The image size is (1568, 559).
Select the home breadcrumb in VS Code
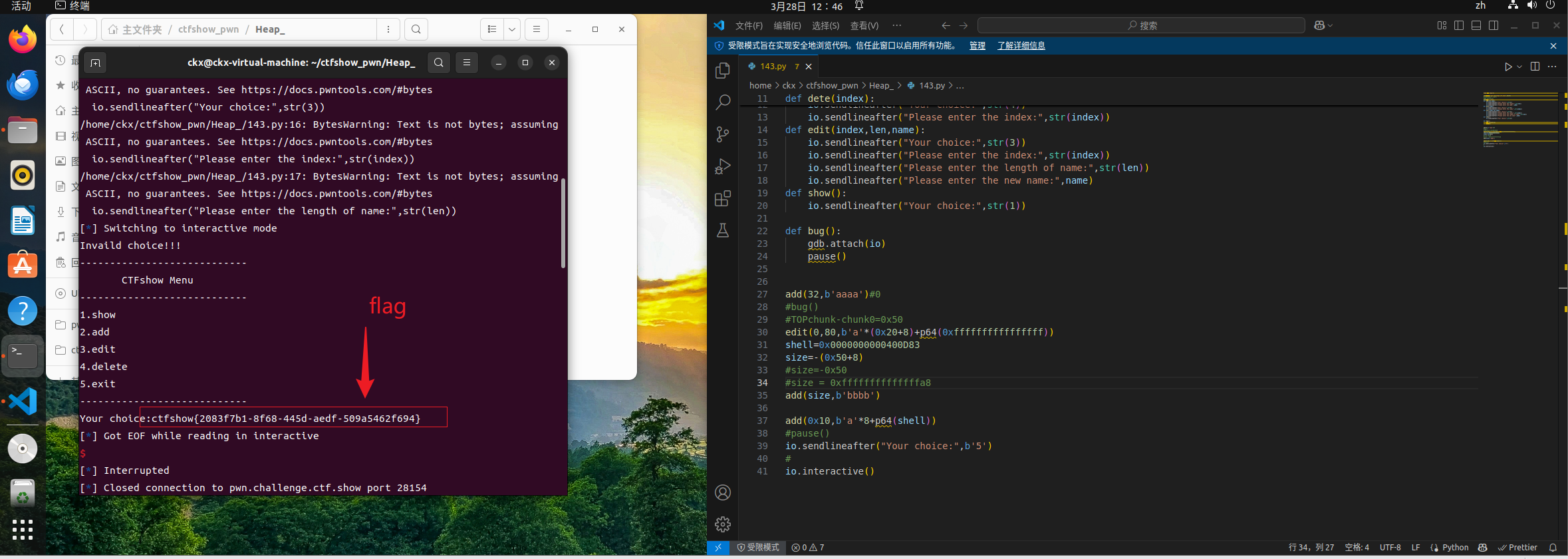760,86
